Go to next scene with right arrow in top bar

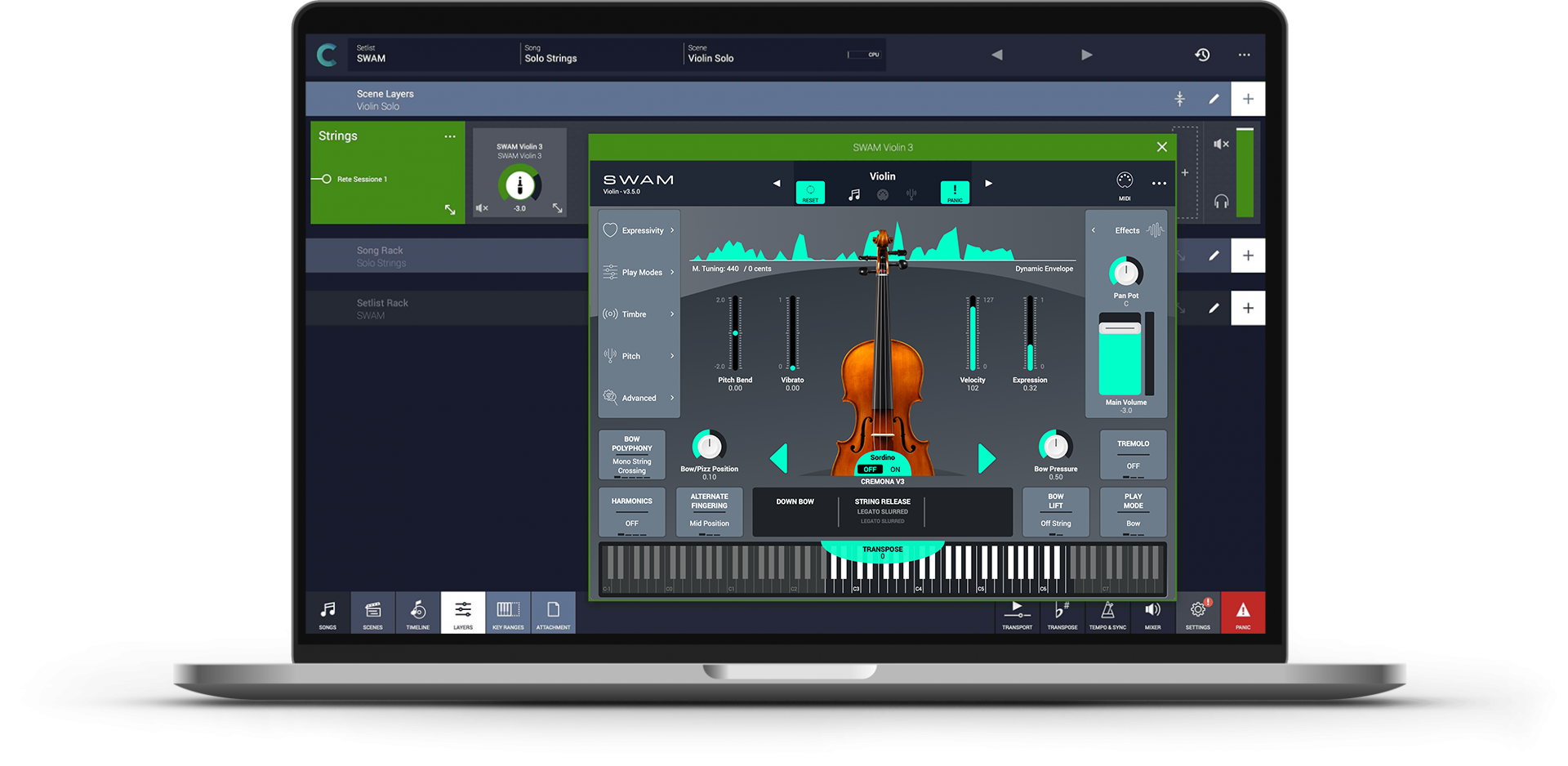[1086, 55]
